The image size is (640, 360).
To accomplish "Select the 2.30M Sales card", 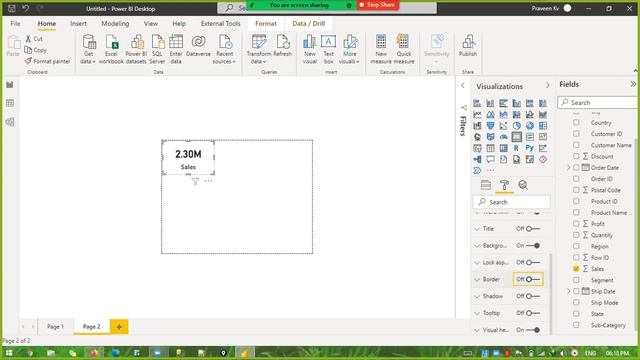I will [x=188, y=158].
